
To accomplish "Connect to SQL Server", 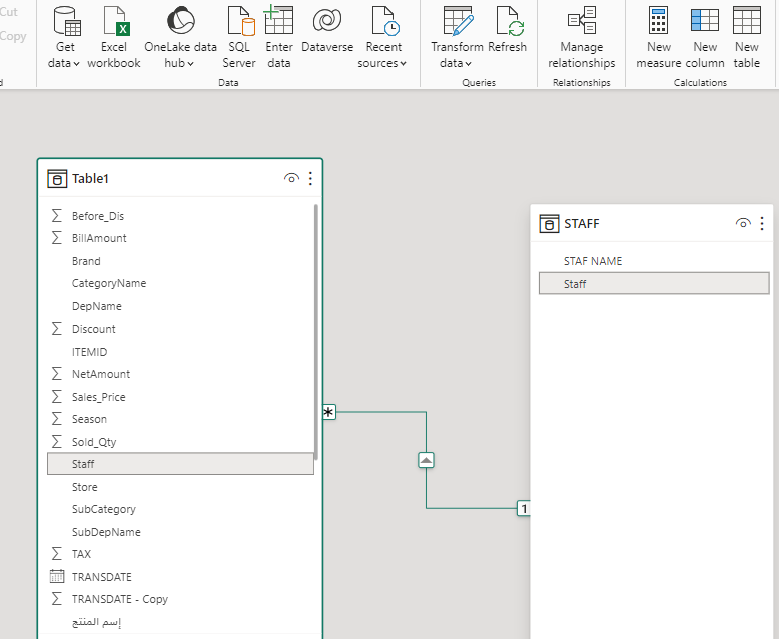I will pos(239,38).
